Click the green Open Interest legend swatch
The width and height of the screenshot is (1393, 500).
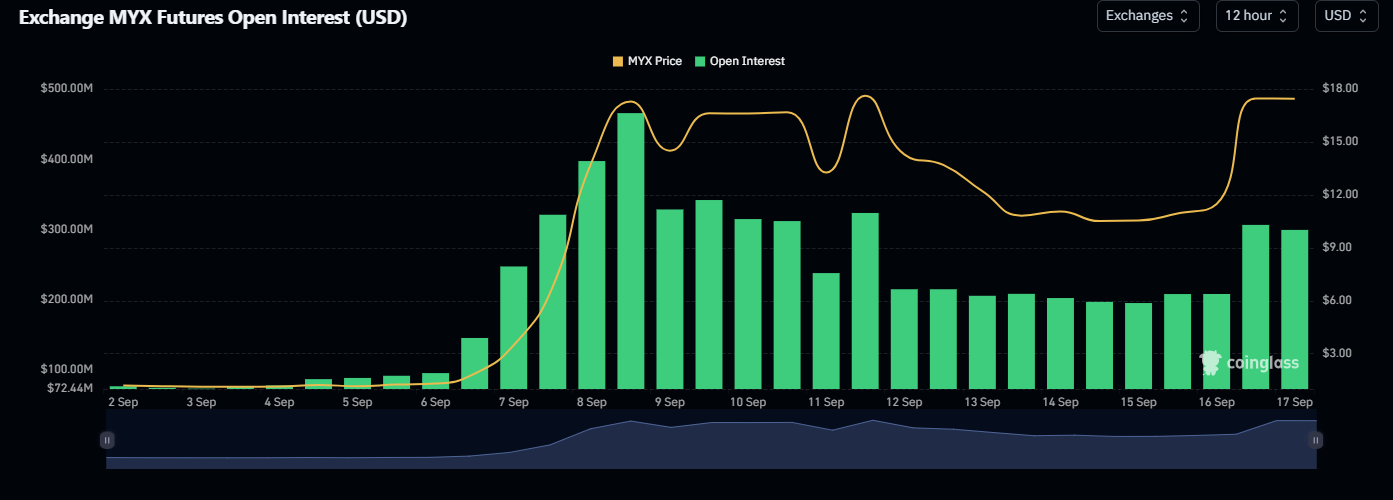(700, 61)
